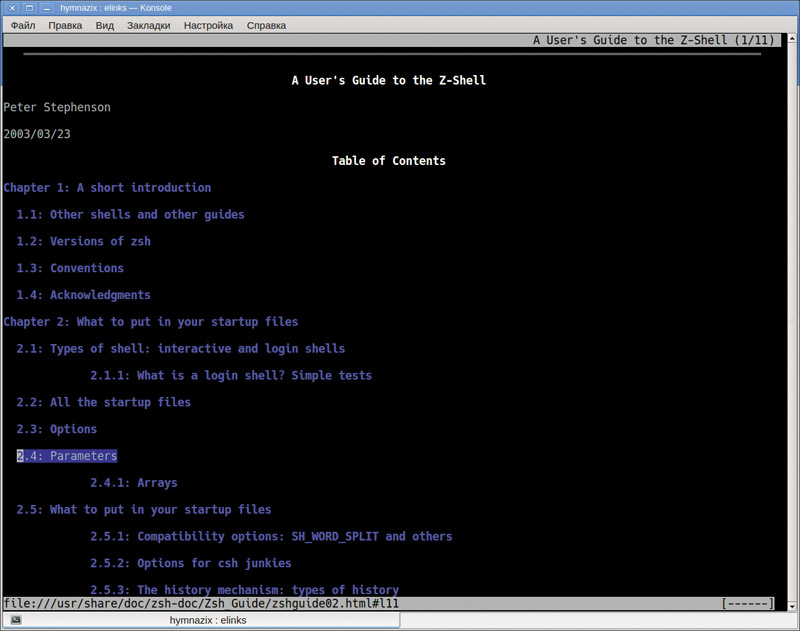Click the scrollbar down arrow

[792, 607]
